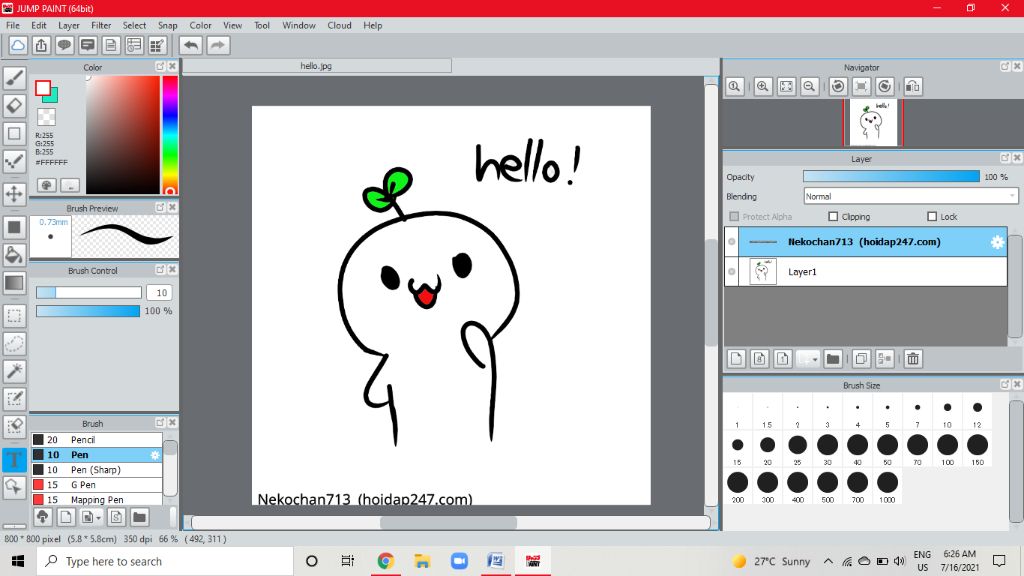Switch to the hello.jpg tab

coord(316,66)
